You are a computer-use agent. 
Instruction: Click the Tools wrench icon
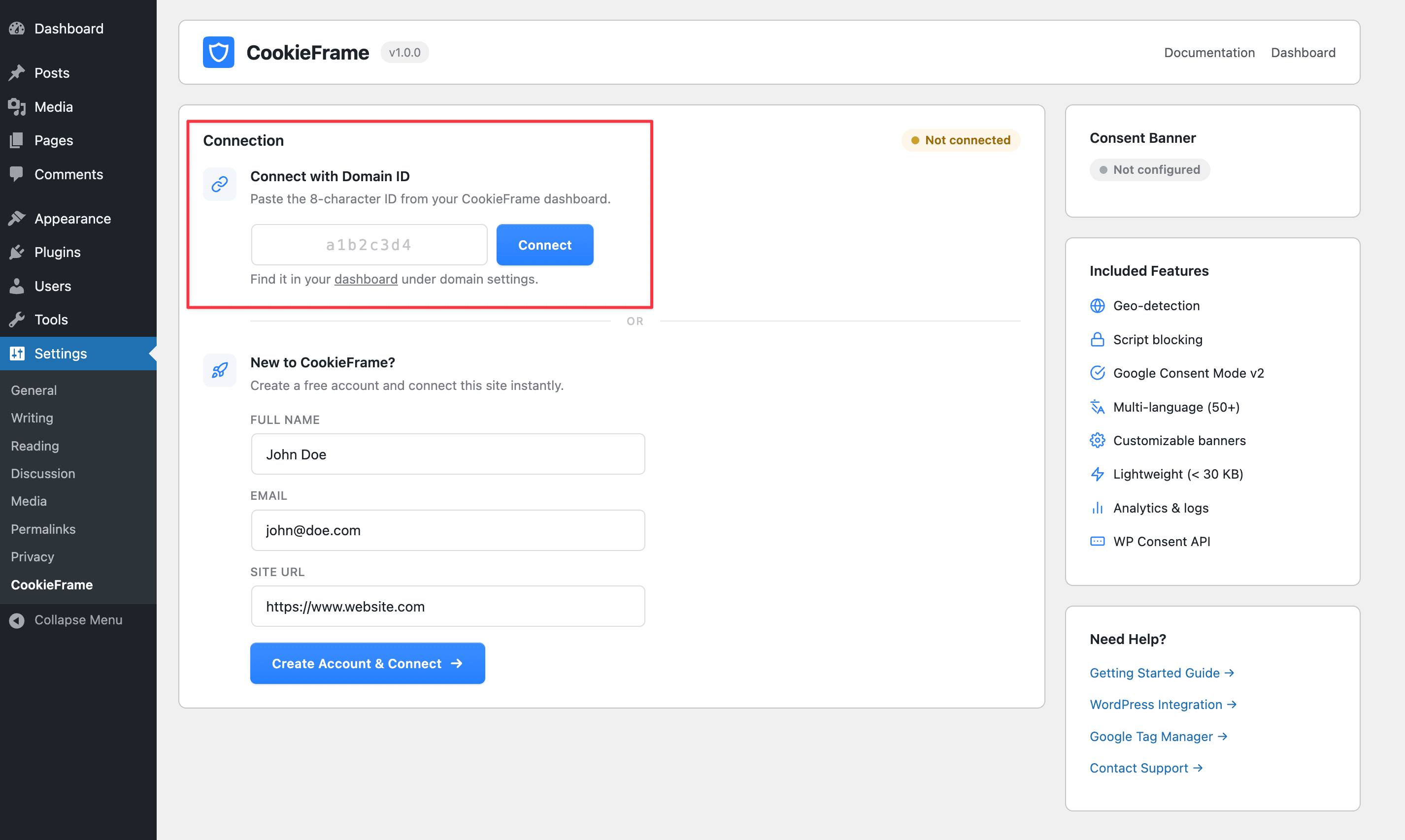(17, 319)
